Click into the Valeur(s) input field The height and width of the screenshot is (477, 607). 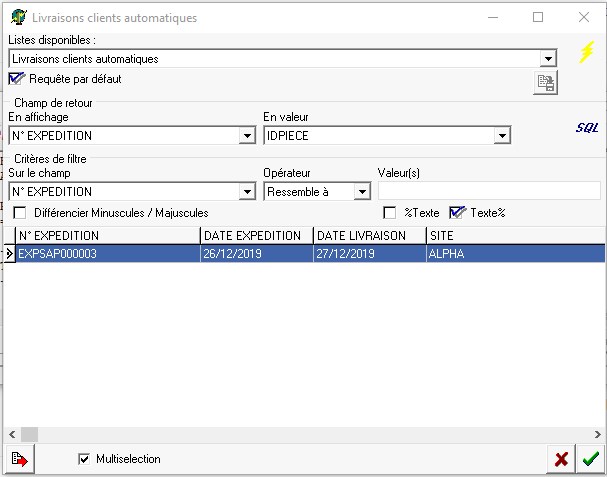pyautogui.click(x=488, y=191)
